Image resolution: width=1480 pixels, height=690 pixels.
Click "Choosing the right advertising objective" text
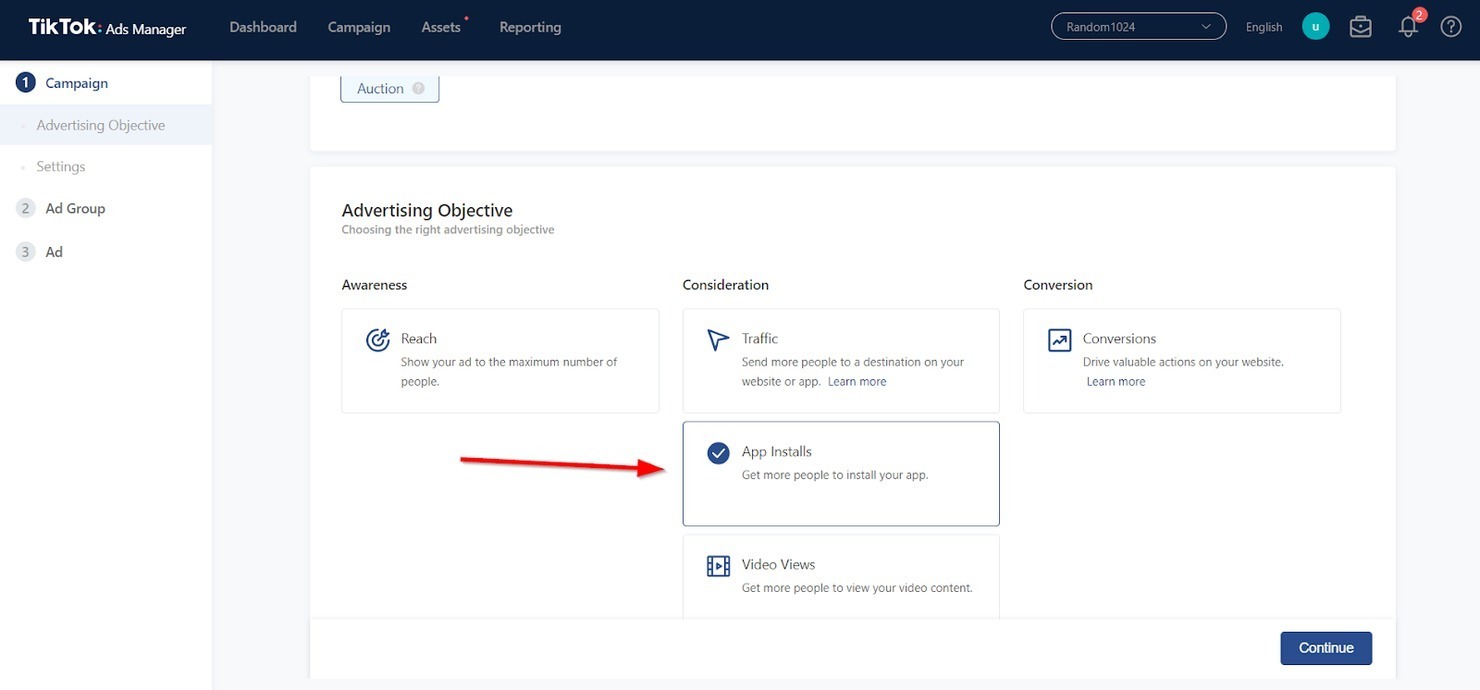click(448, 230)
